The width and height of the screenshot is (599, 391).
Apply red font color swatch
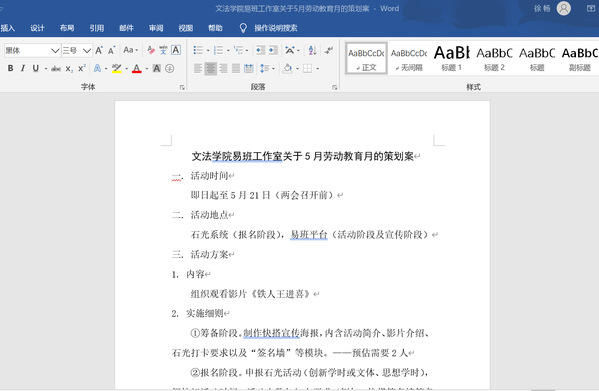click(137, 69)
